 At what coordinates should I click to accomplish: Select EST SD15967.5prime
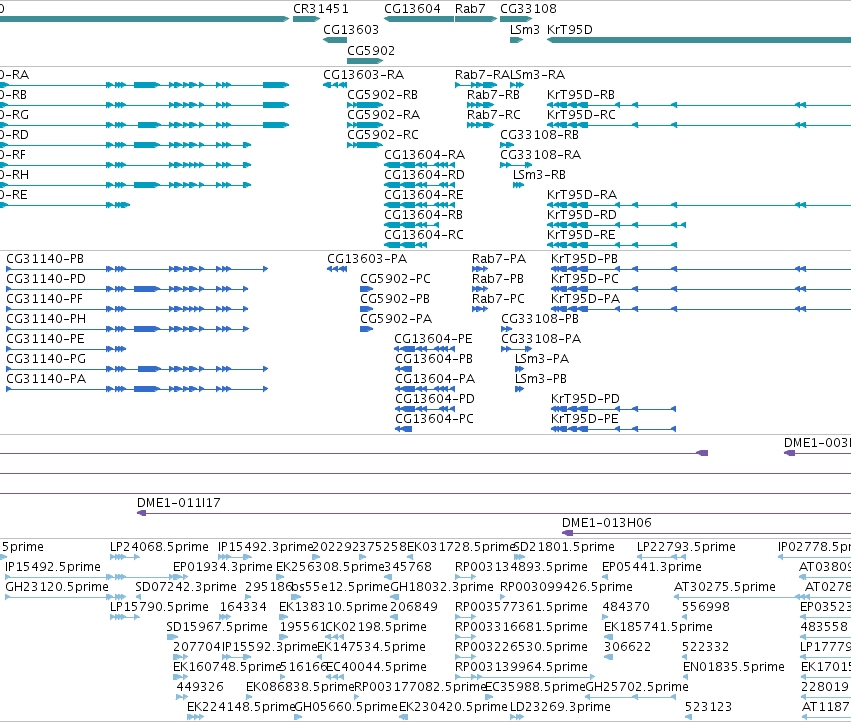tap(217, 628)
